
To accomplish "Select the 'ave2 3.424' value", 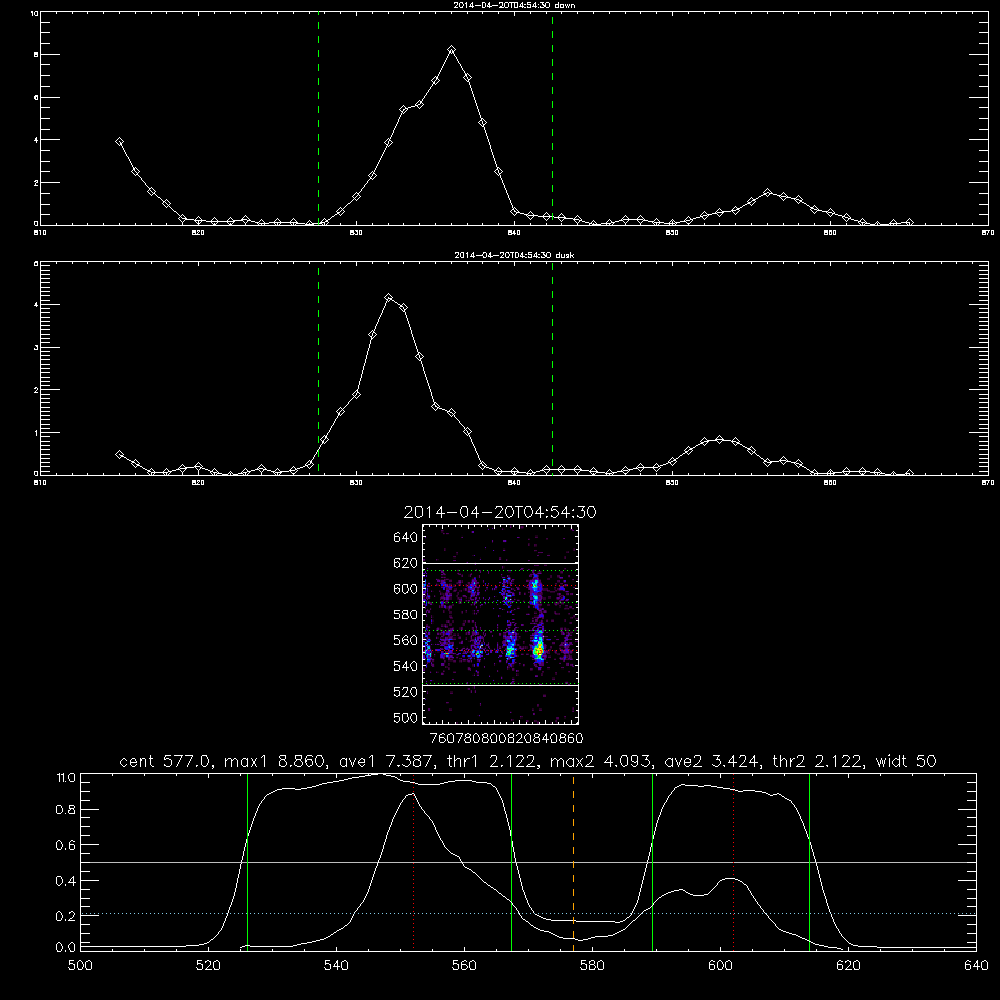I will (711, 761).
